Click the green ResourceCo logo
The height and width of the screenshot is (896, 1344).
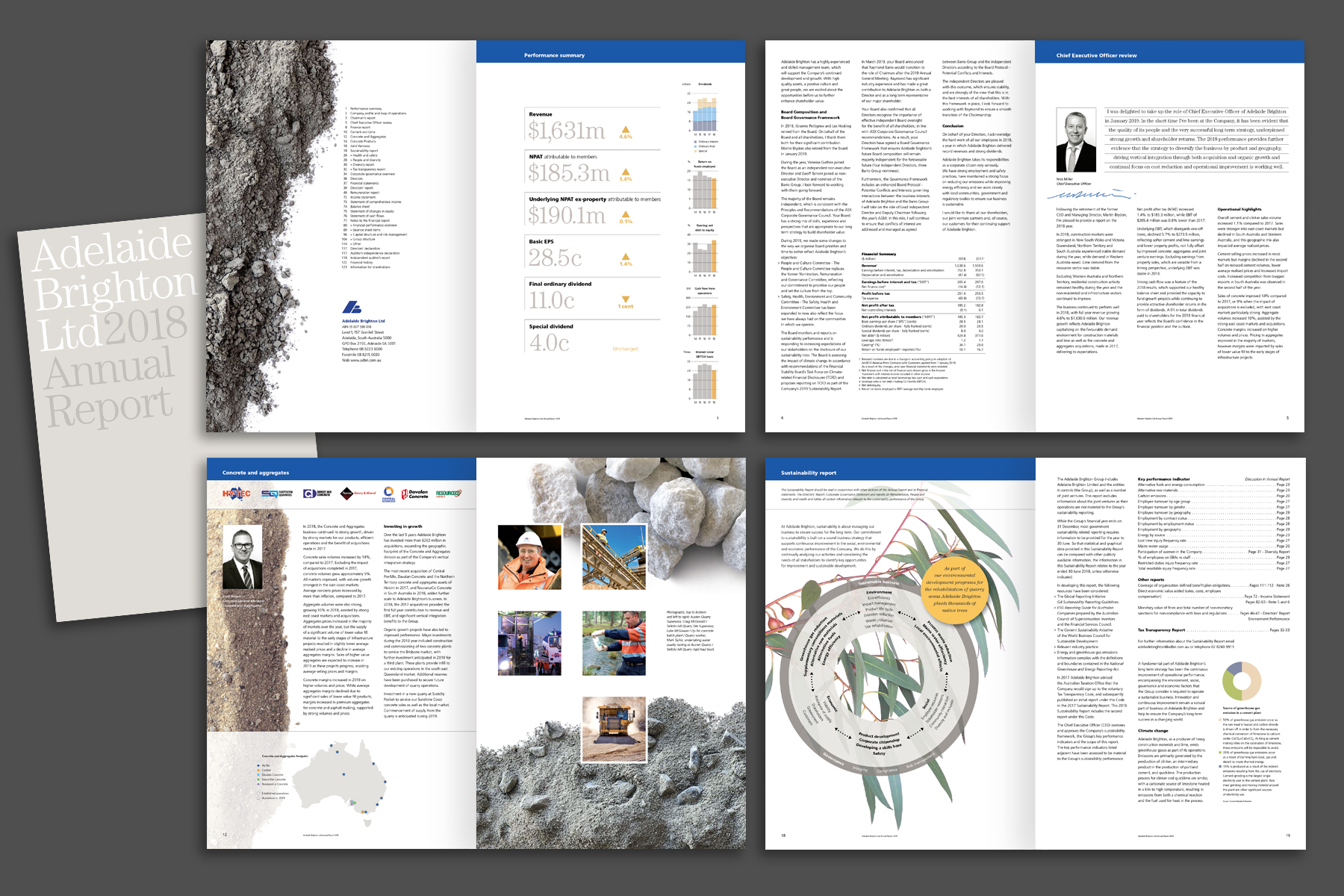coord(448,494)
